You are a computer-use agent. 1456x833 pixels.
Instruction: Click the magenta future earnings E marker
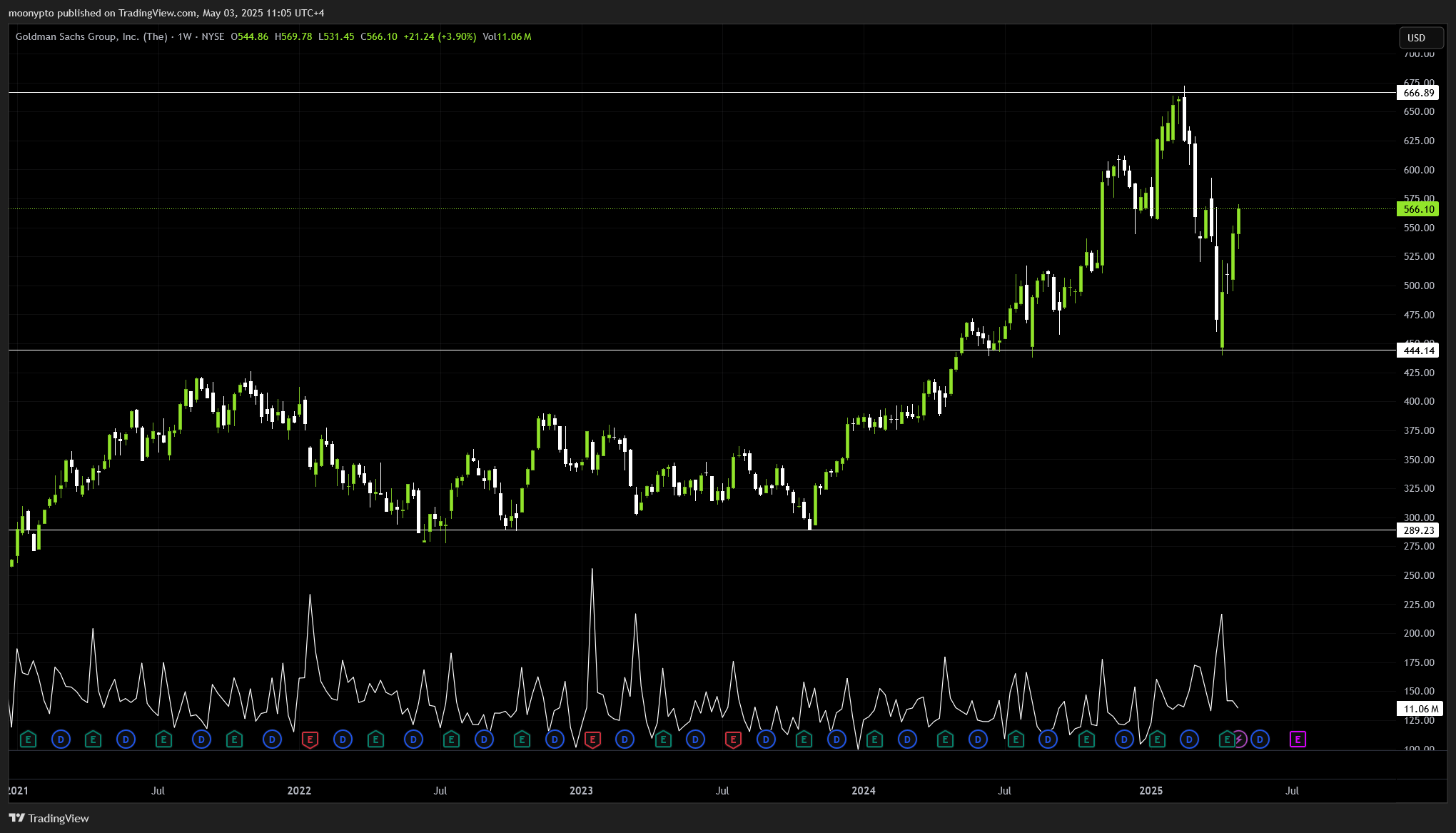pos(1298,739)
